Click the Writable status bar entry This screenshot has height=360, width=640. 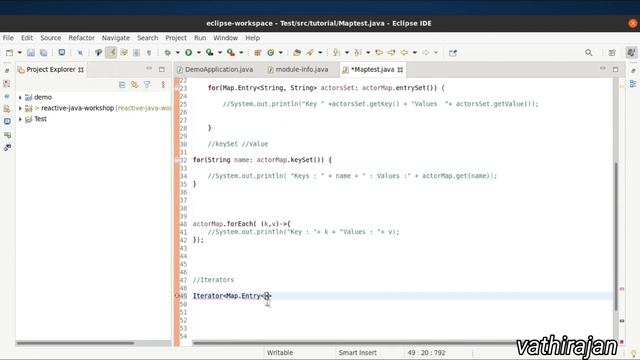pyautogui.click(x=280, y=353)
